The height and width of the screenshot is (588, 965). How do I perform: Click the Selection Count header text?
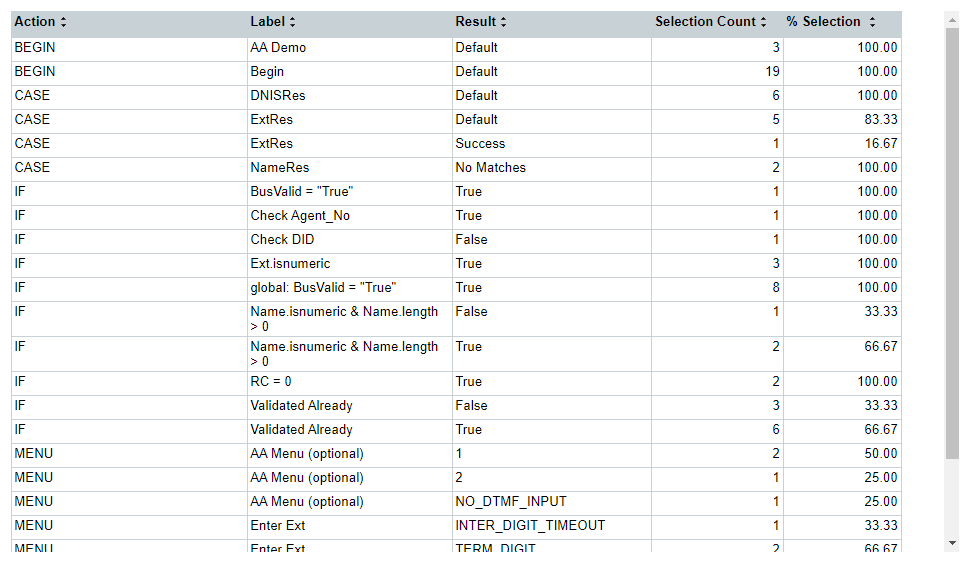click(x=705, y=22)
